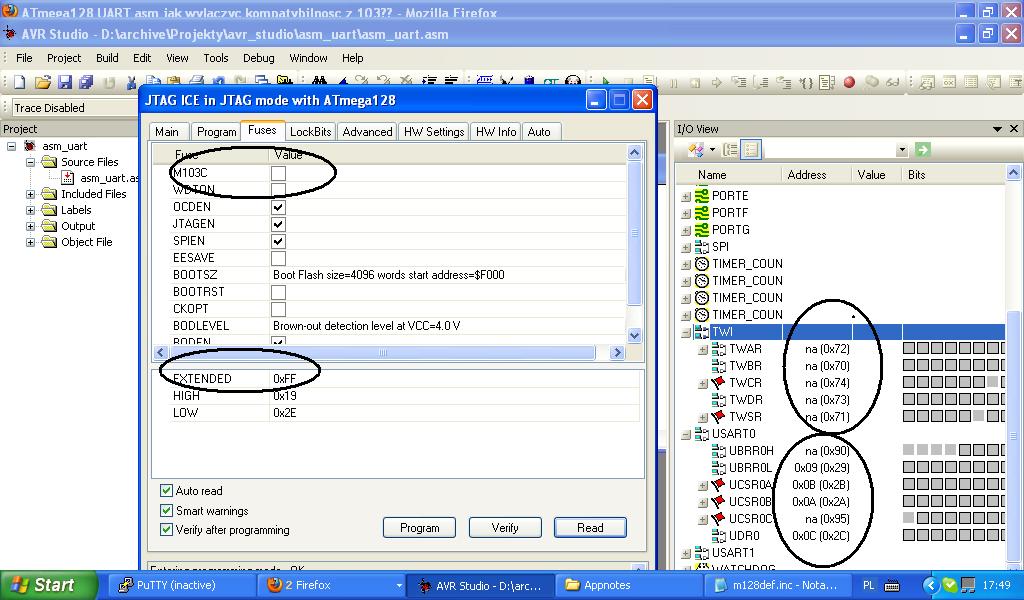Toggle breakpoint with the red circle icon

coord(849,82)
